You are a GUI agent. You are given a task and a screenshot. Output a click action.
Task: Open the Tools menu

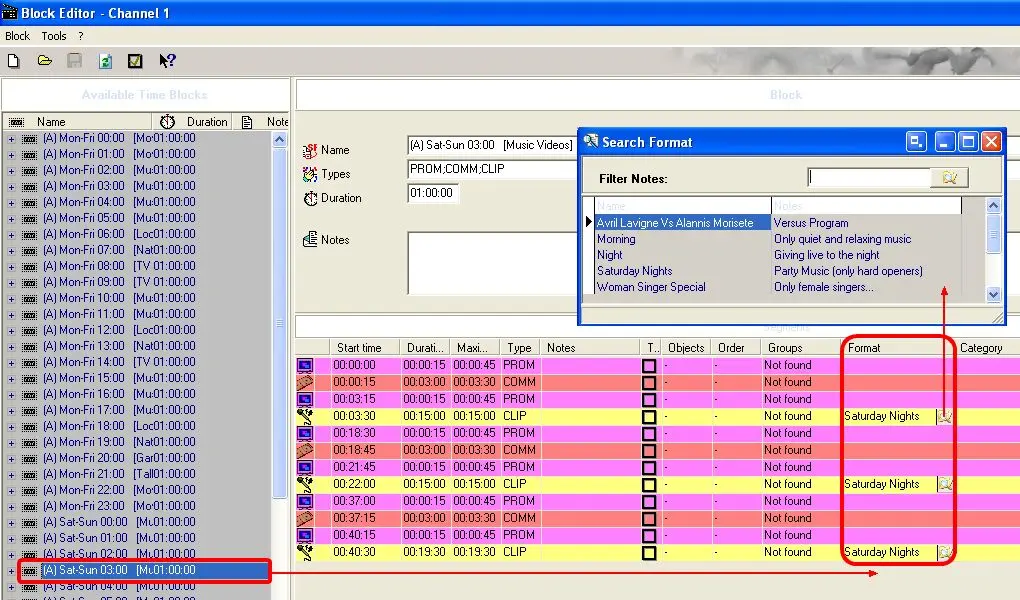(54, 36)
